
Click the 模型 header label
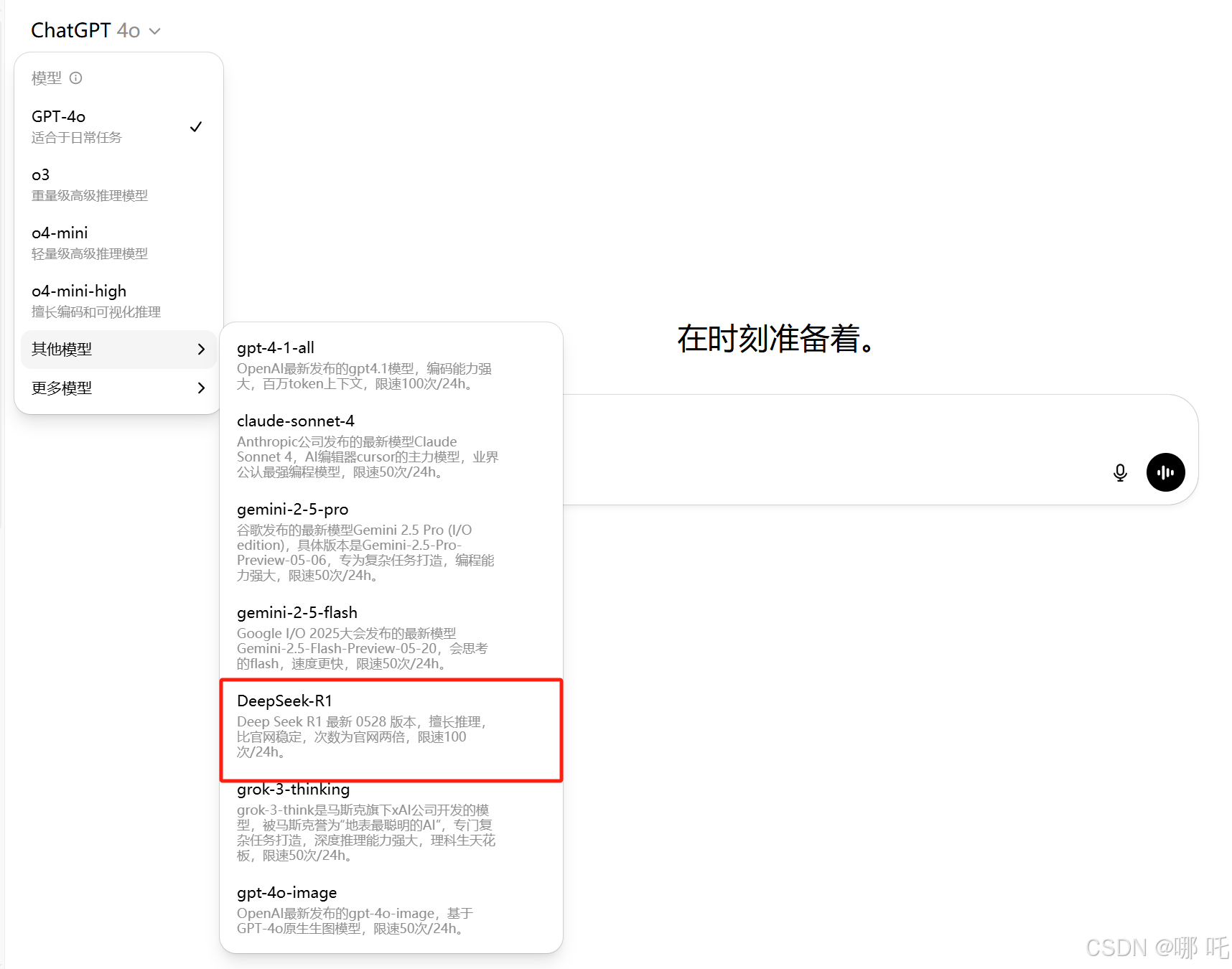click(47, 78)
